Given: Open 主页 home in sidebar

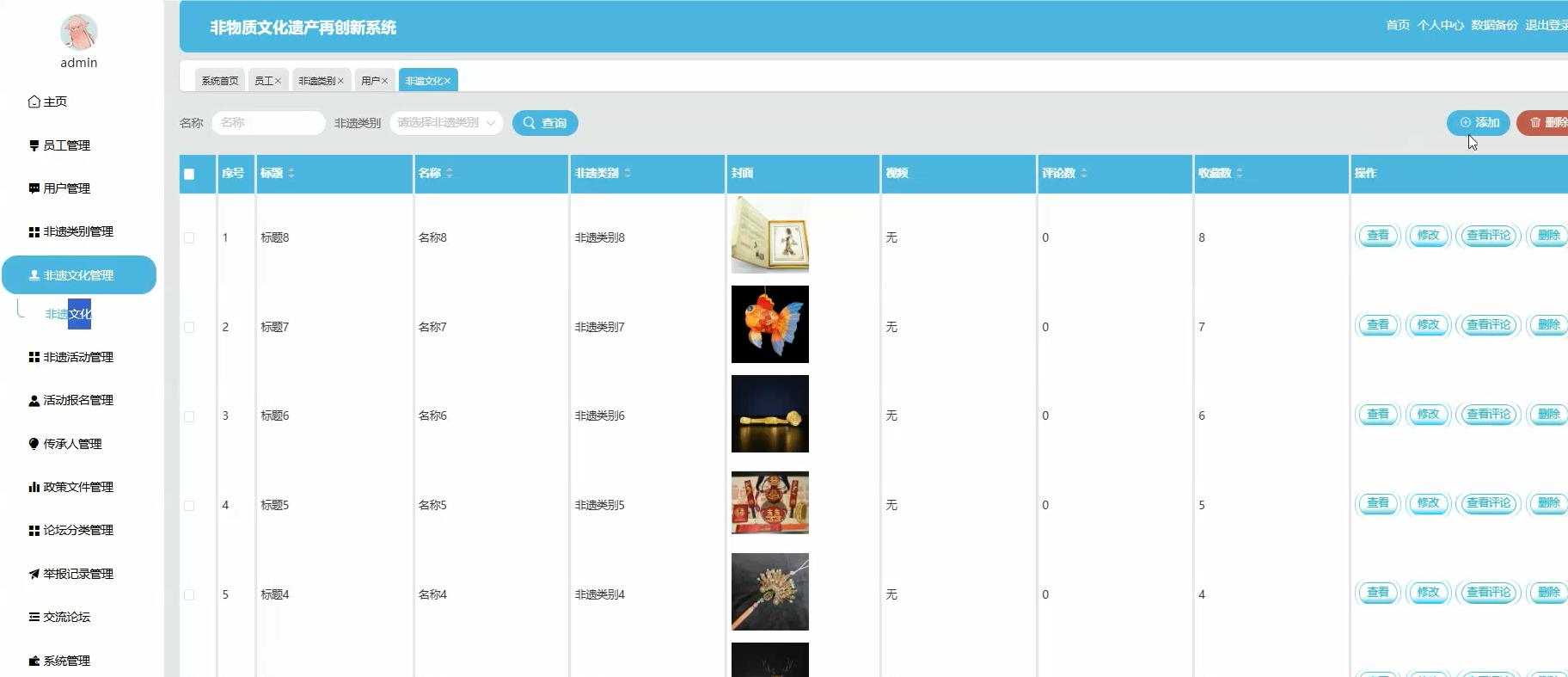Looking at the screenshot, I should pos(47,102).
